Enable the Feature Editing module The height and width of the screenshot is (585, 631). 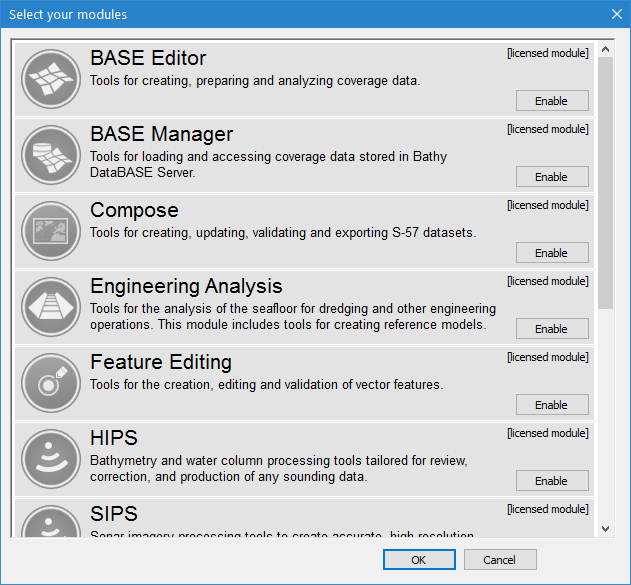pyautogui.click(x=551, y=405)
